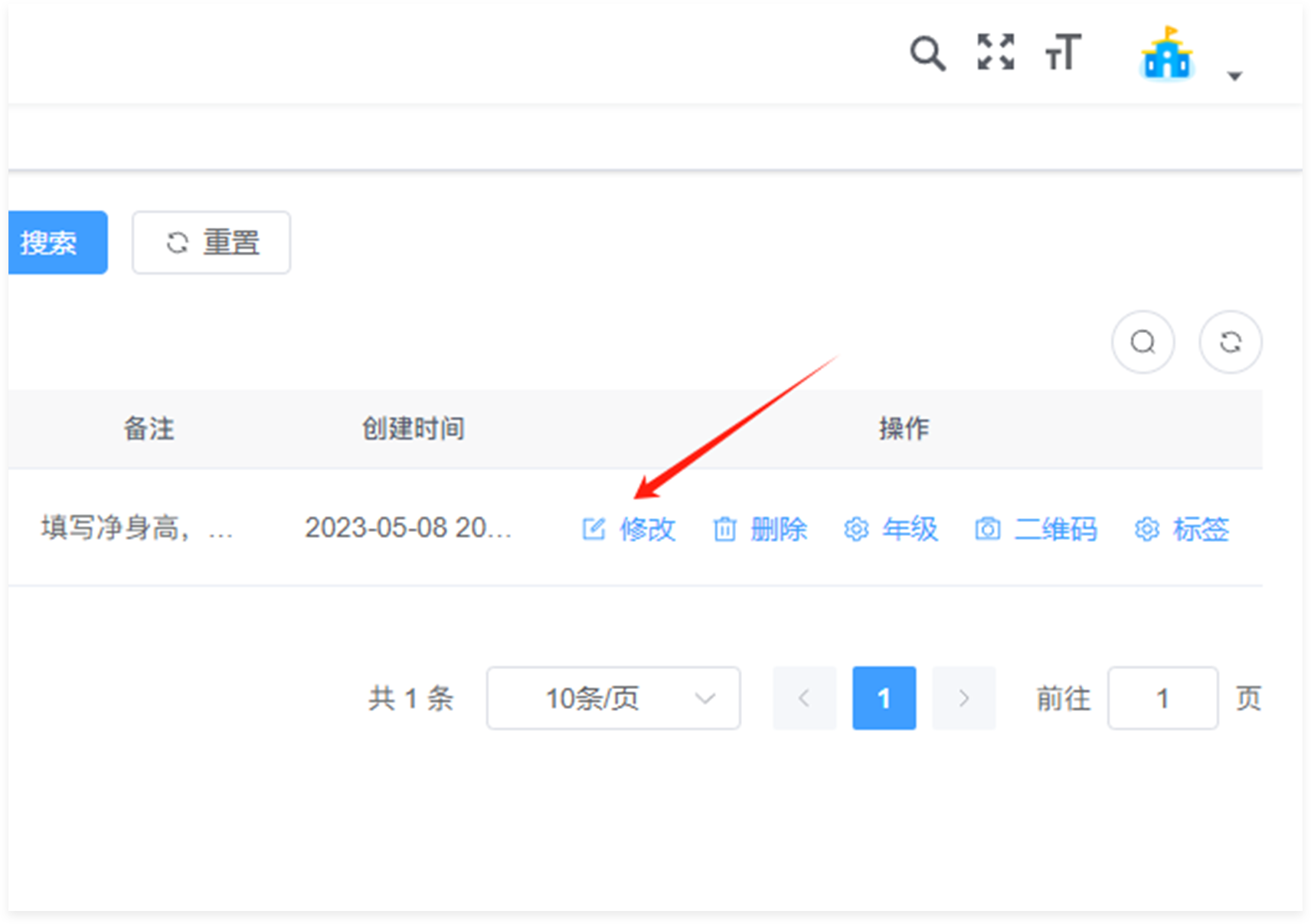Click the 共 1 条 total count text

tap(411, 698)
